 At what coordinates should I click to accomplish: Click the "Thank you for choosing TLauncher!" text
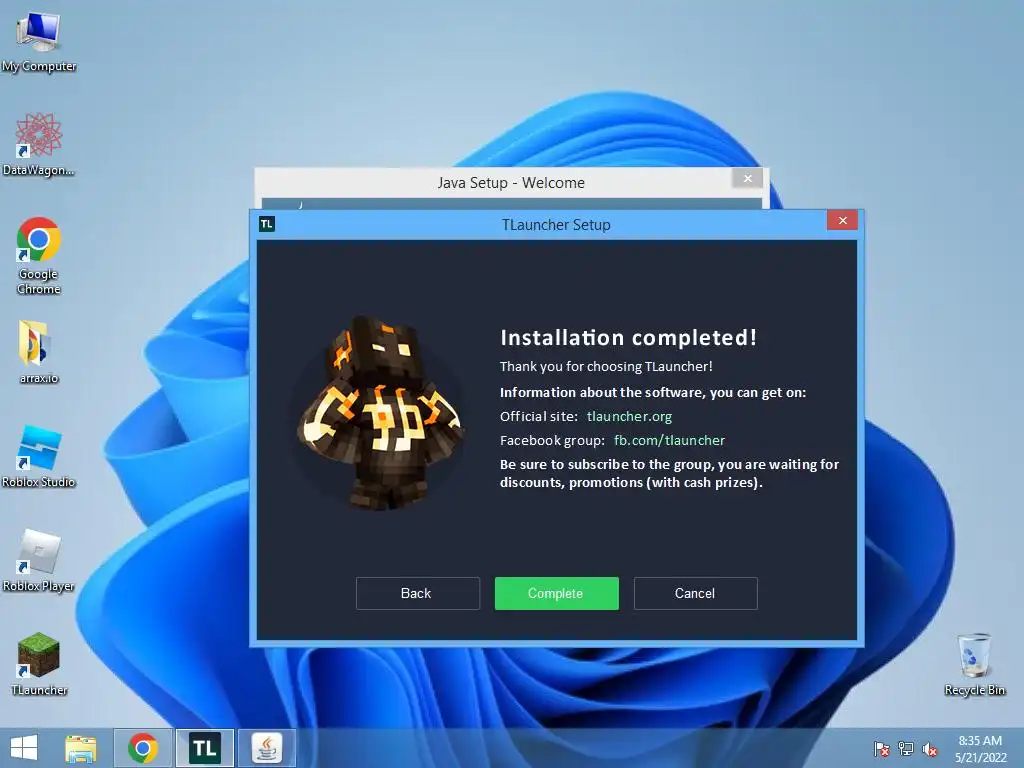point(606,366)
